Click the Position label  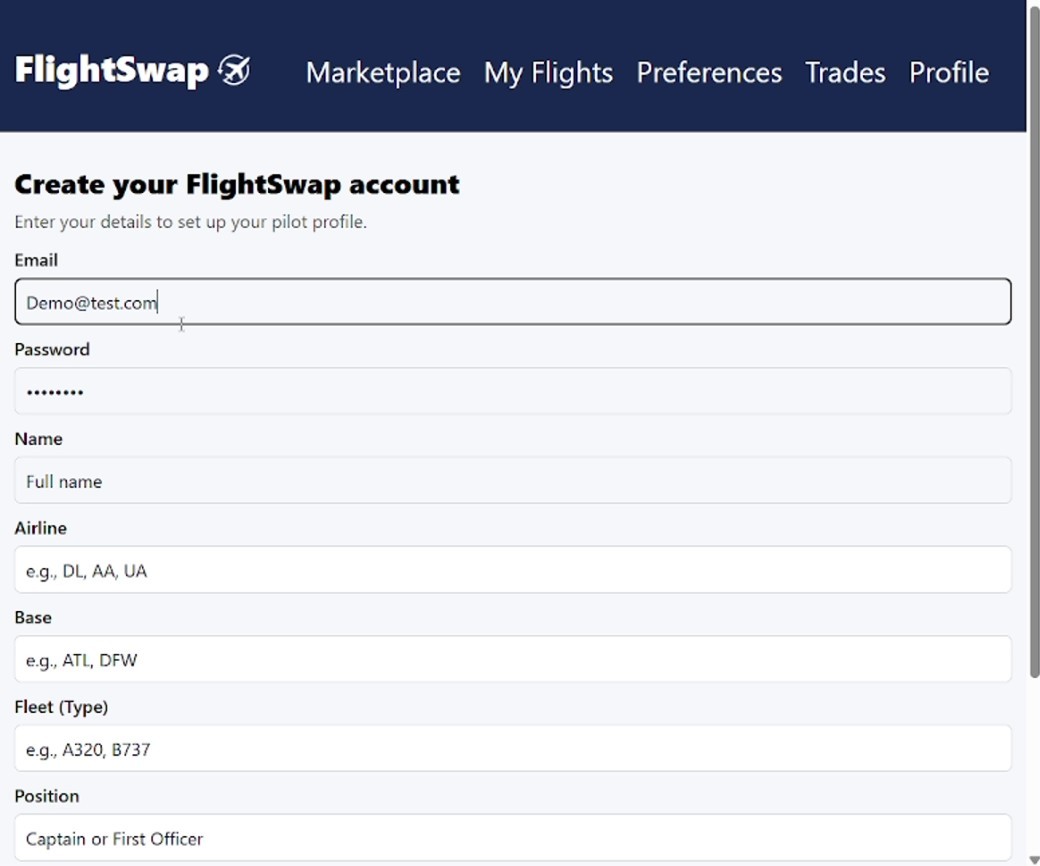[46, 796]
